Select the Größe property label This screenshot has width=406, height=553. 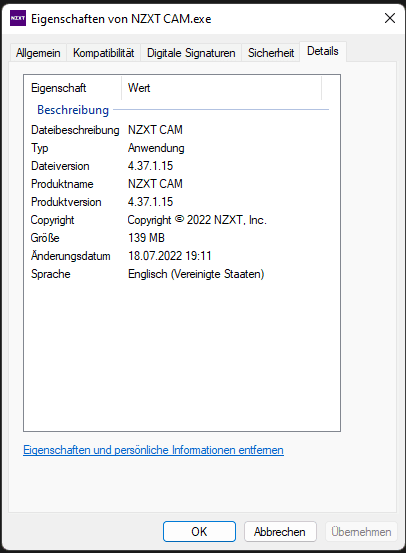click(45, 238)
